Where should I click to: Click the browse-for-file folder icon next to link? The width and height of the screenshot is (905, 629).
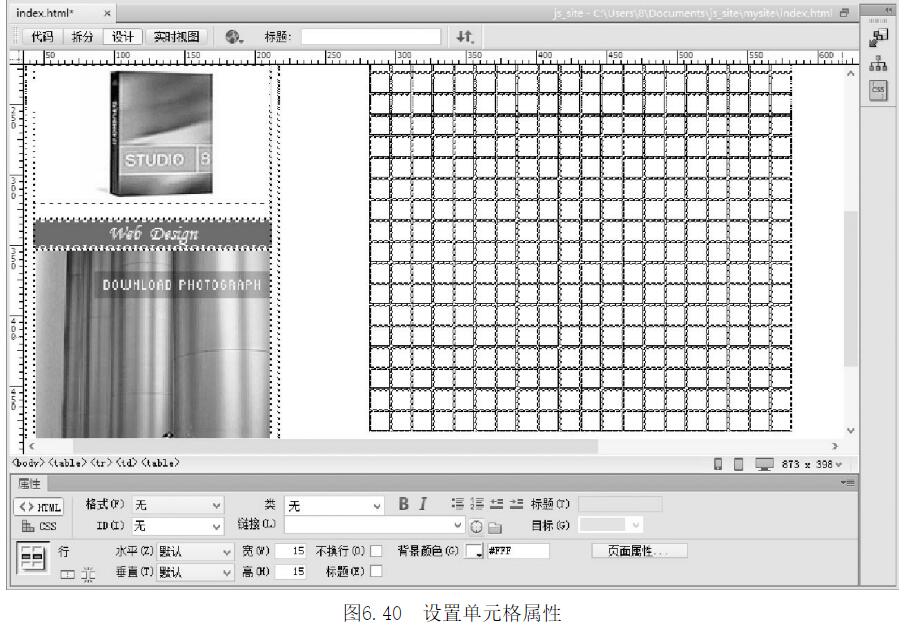(494, 524)
